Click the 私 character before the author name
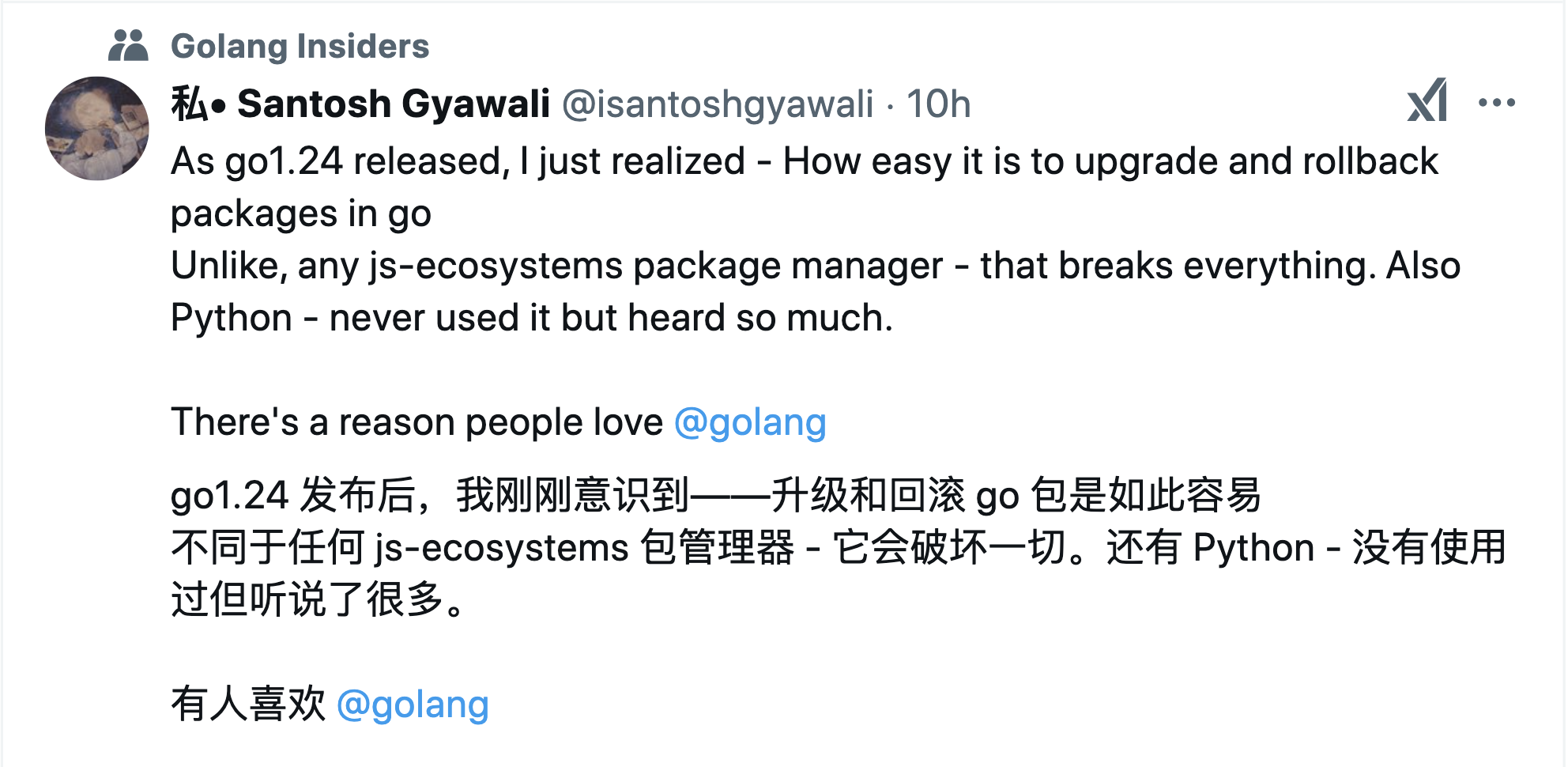 coord(190,104)
